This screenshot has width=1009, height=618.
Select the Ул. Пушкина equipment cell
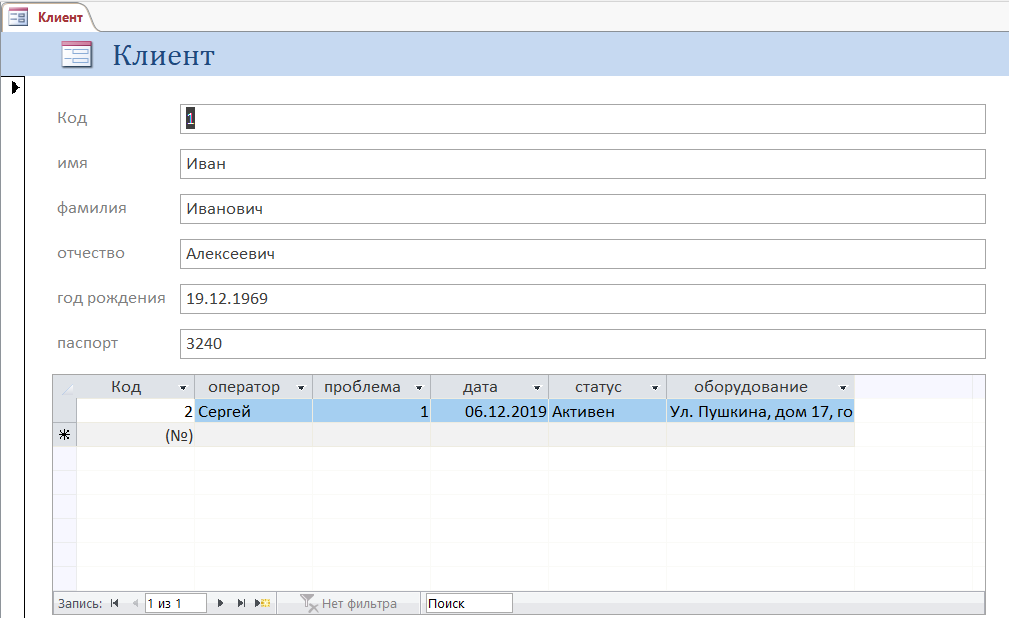761,411
